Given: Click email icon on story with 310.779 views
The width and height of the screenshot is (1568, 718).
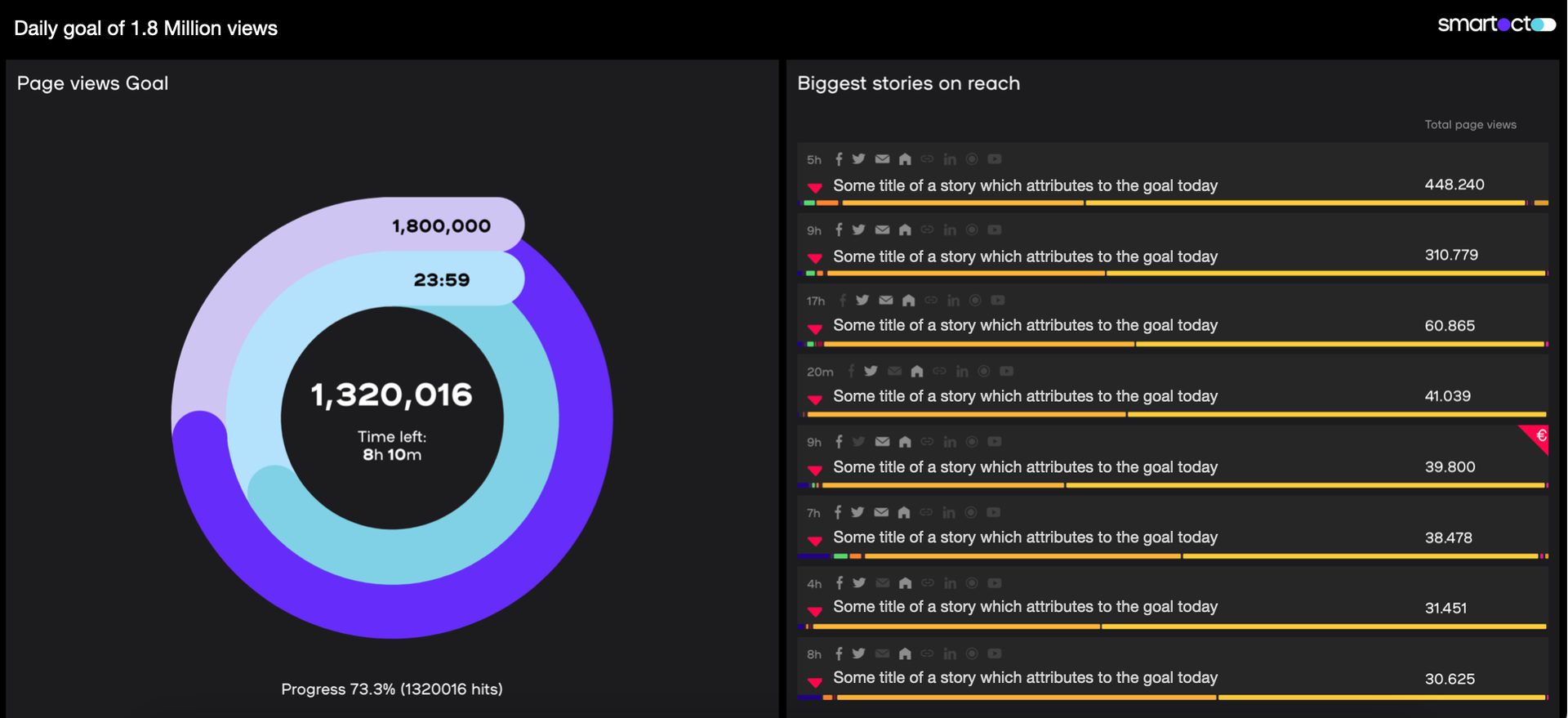Looking at the screenshot, I should 882,230.
